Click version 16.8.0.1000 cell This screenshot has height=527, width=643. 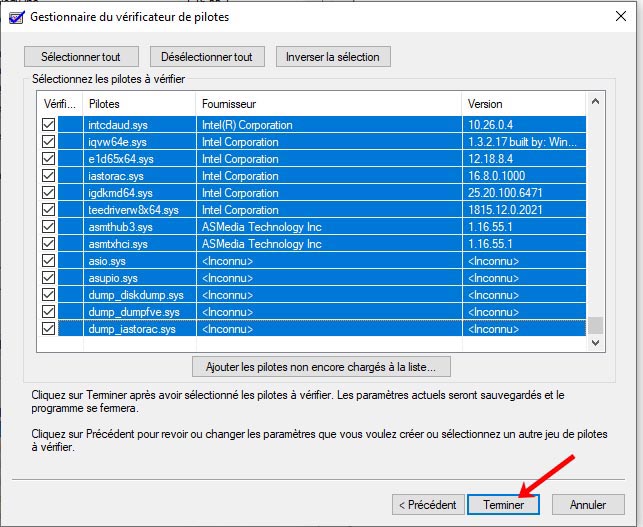click(496, 176)
